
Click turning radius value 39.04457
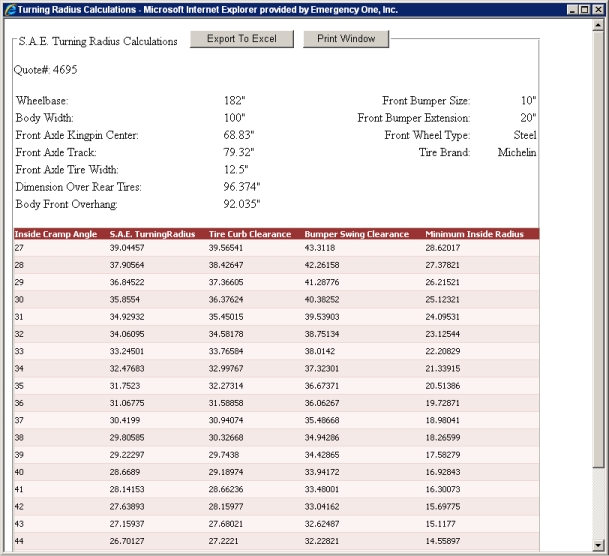[x=127, y=248]
